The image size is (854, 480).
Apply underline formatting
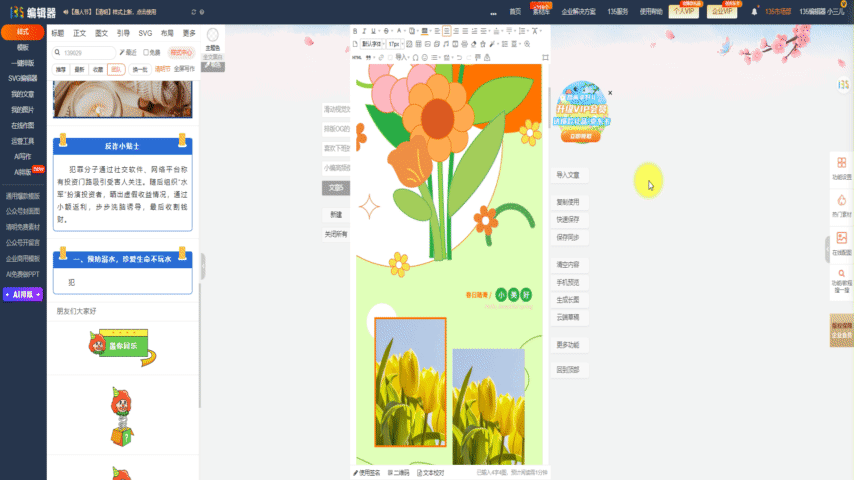[x=373, y=31]
